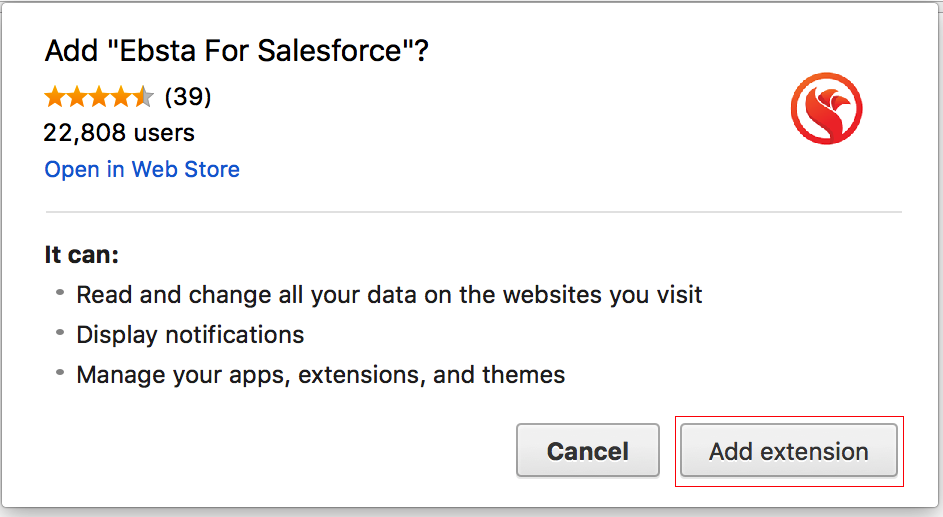Click the Ebsta red bird logo
Viewport: 943px width, 517px height.
click(x=826, y=108)
